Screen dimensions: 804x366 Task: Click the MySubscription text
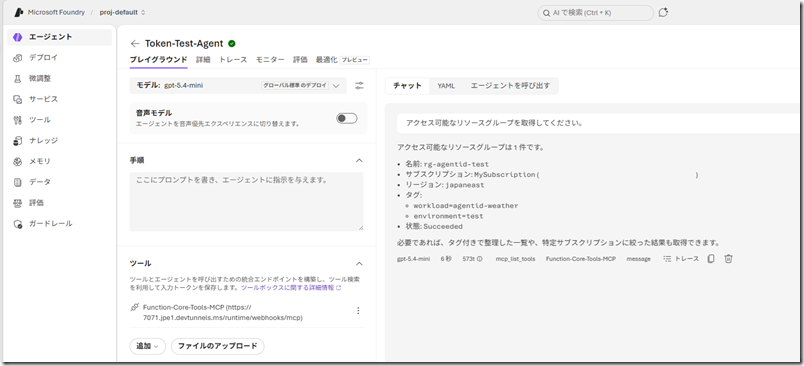point(505,175)
